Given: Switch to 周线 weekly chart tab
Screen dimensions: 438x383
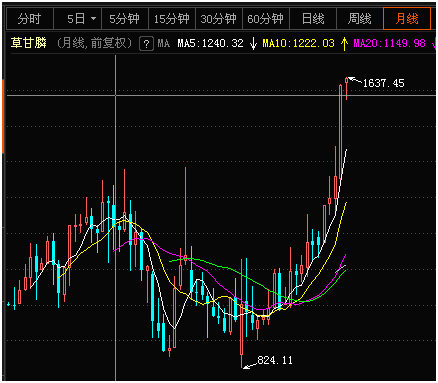Looking at the screenshot, I should [x=360, y=19].
